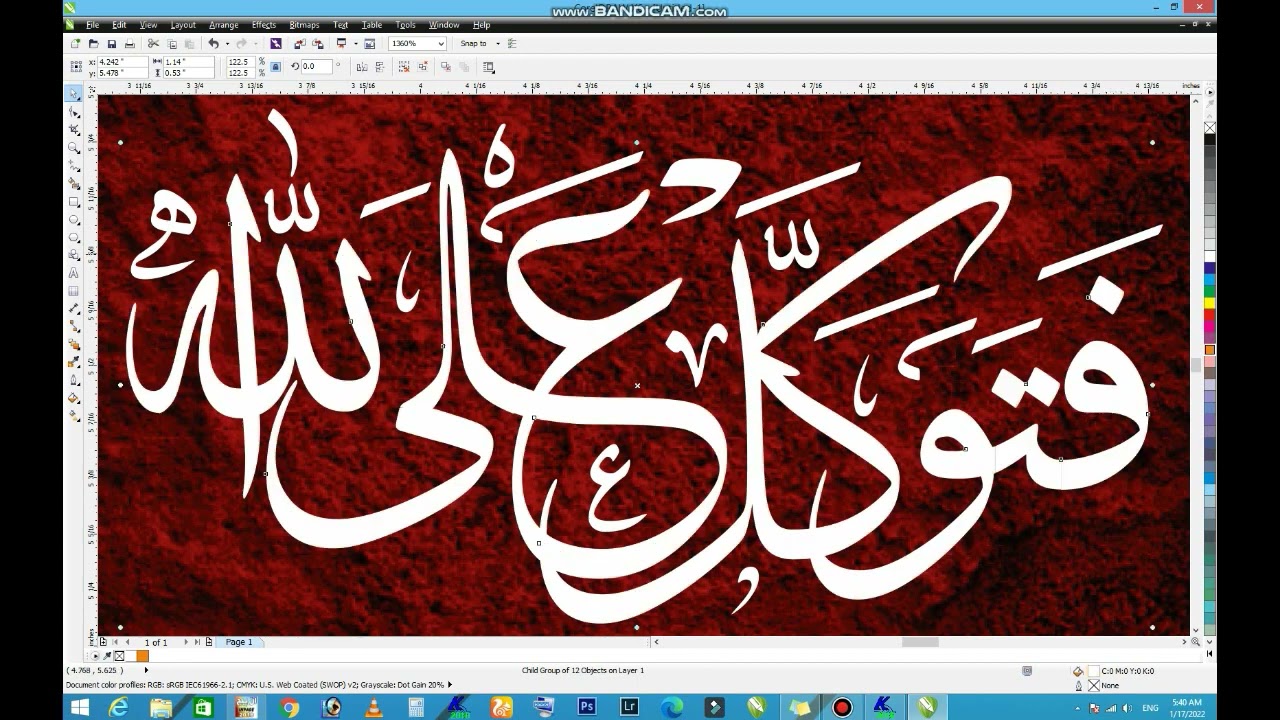
Task: Open the Search Content icon
Action: [x=276, y=44]
